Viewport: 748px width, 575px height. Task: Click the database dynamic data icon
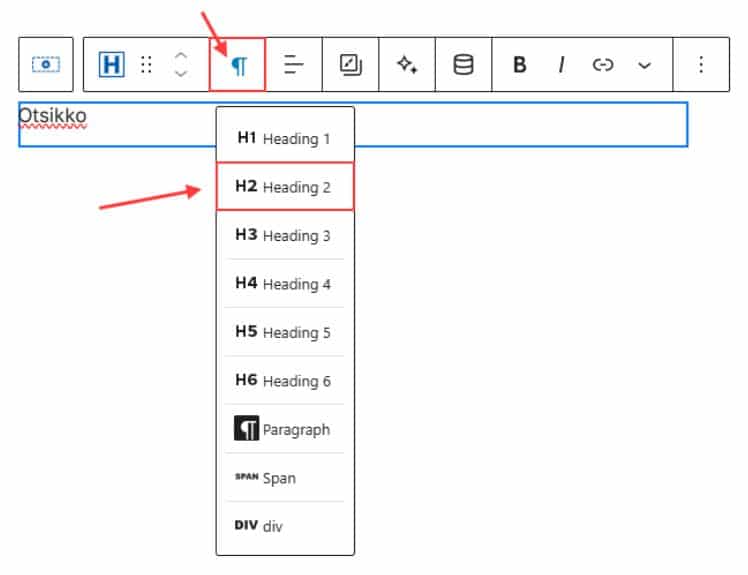pos(463,64)
